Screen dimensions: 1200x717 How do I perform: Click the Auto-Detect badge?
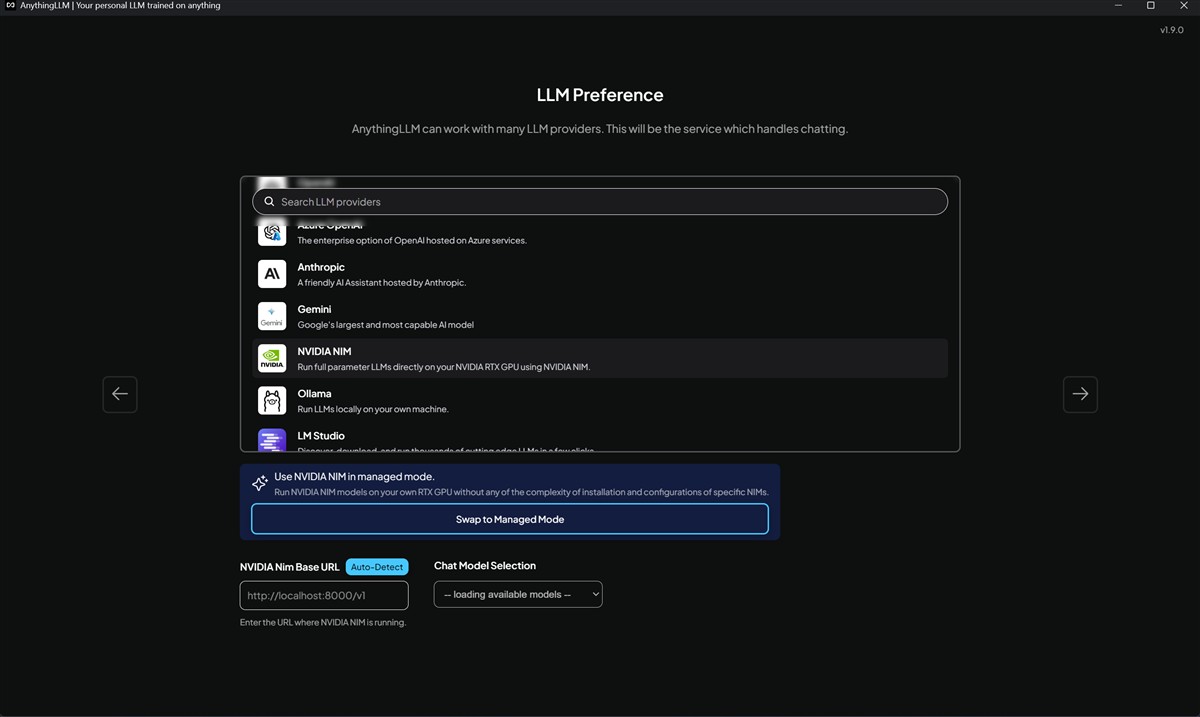377,567
